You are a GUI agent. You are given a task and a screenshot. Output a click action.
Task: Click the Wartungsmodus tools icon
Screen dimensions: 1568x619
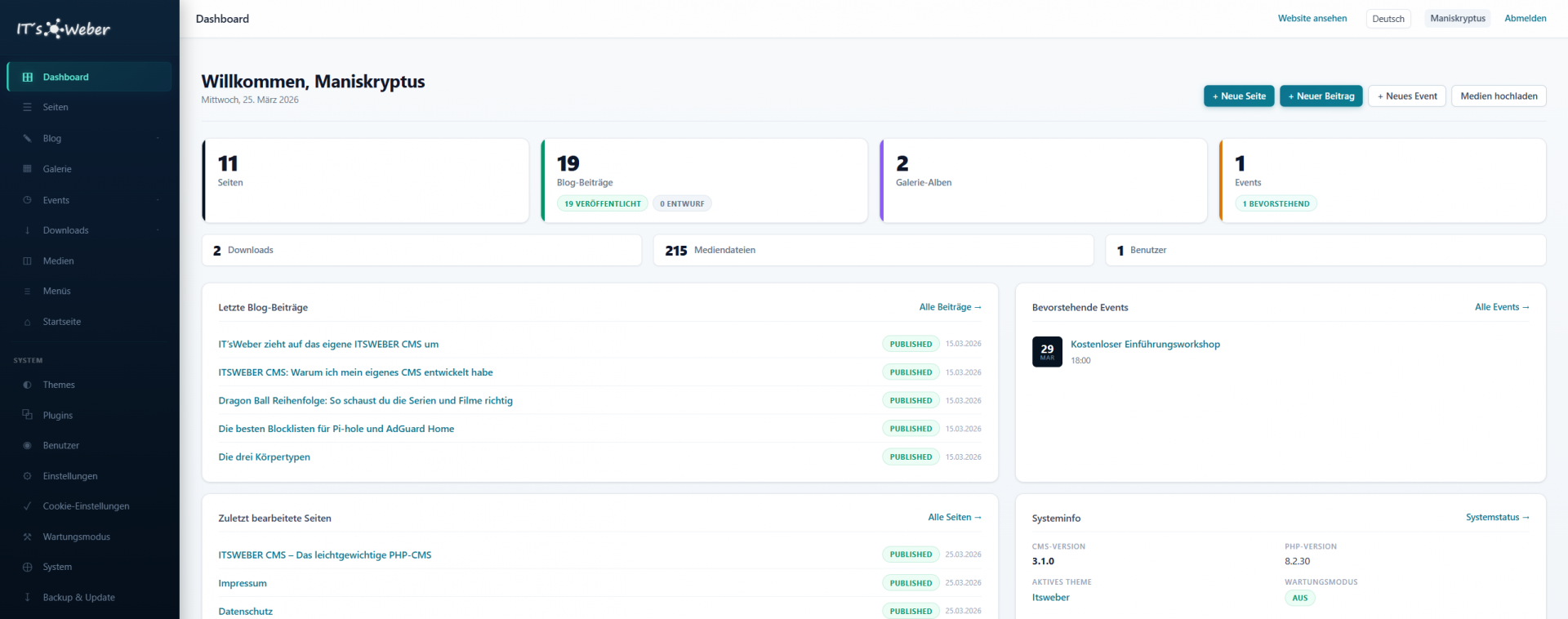click(27, 537)
